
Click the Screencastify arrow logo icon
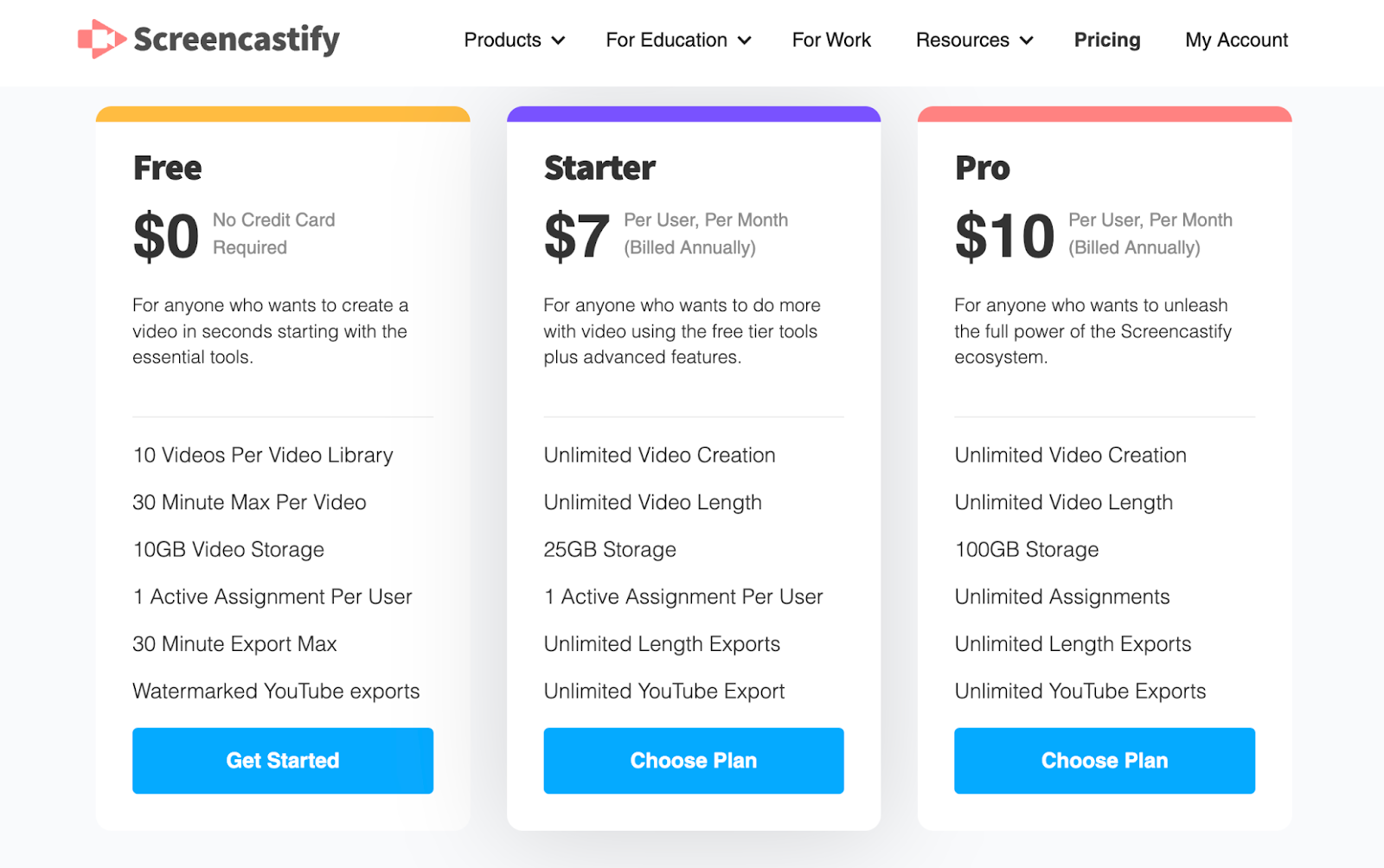point(101,39)
